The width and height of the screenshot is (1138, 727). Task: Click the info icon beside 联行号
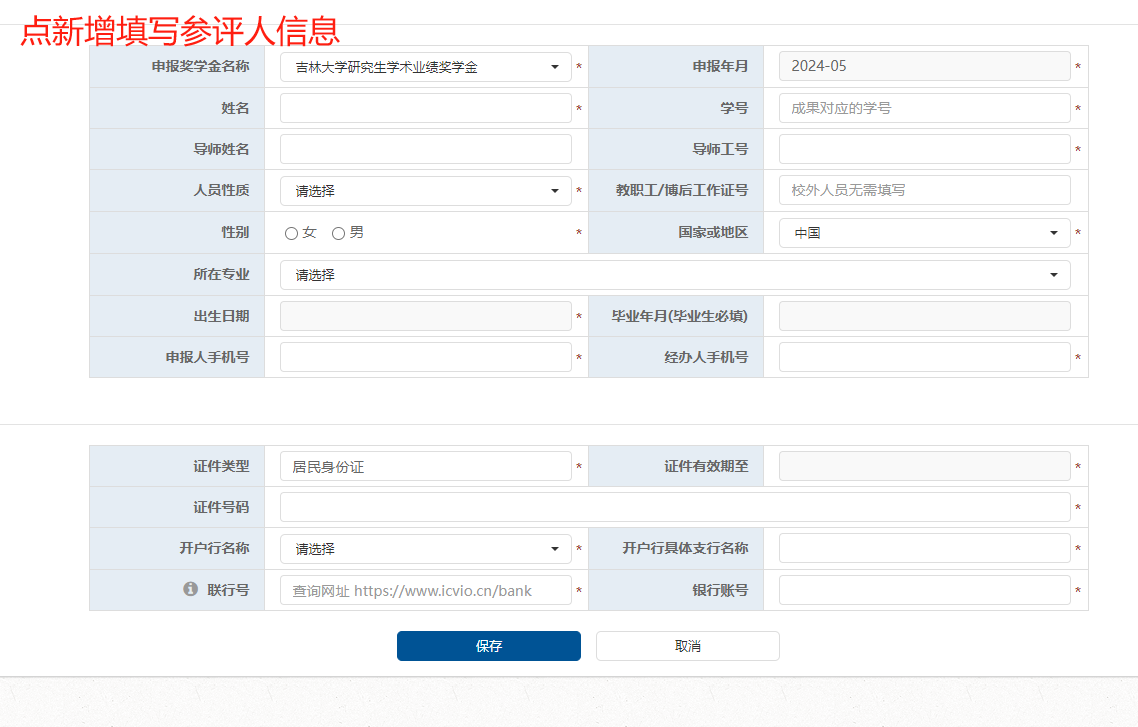pyautogui.click(x=190, y=590)
